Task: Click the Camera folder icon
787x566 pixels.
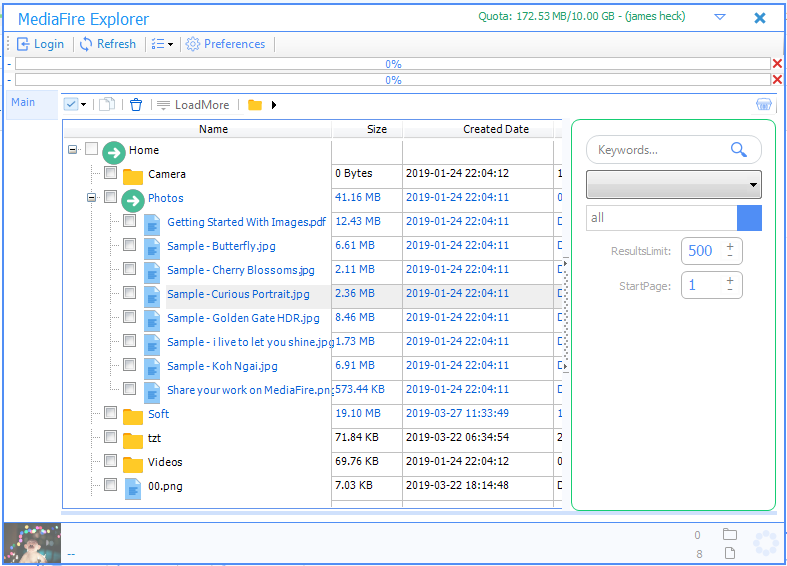Action: pos(133,177)
